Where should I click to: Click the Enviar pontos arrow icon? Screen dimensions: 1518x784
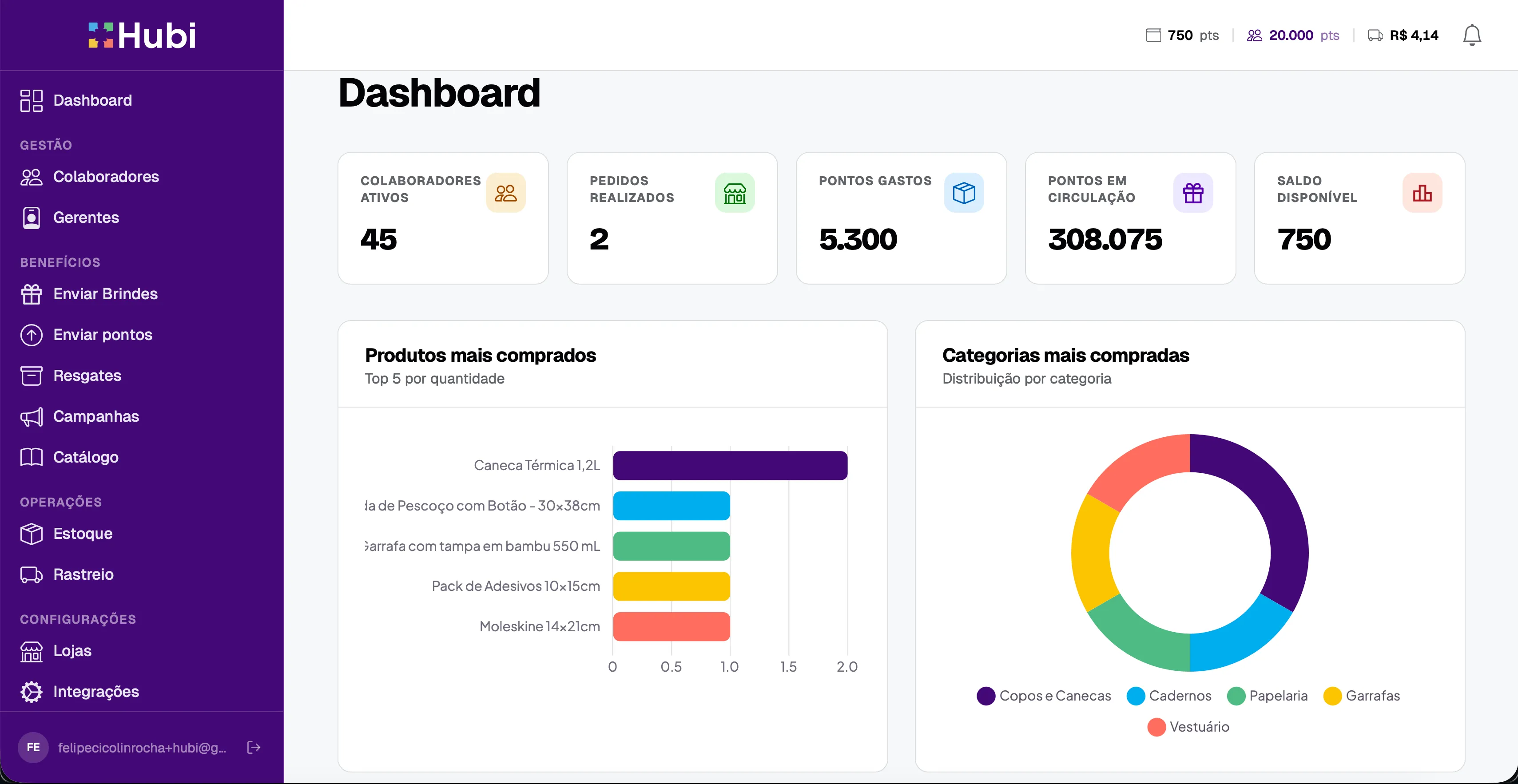31,335
